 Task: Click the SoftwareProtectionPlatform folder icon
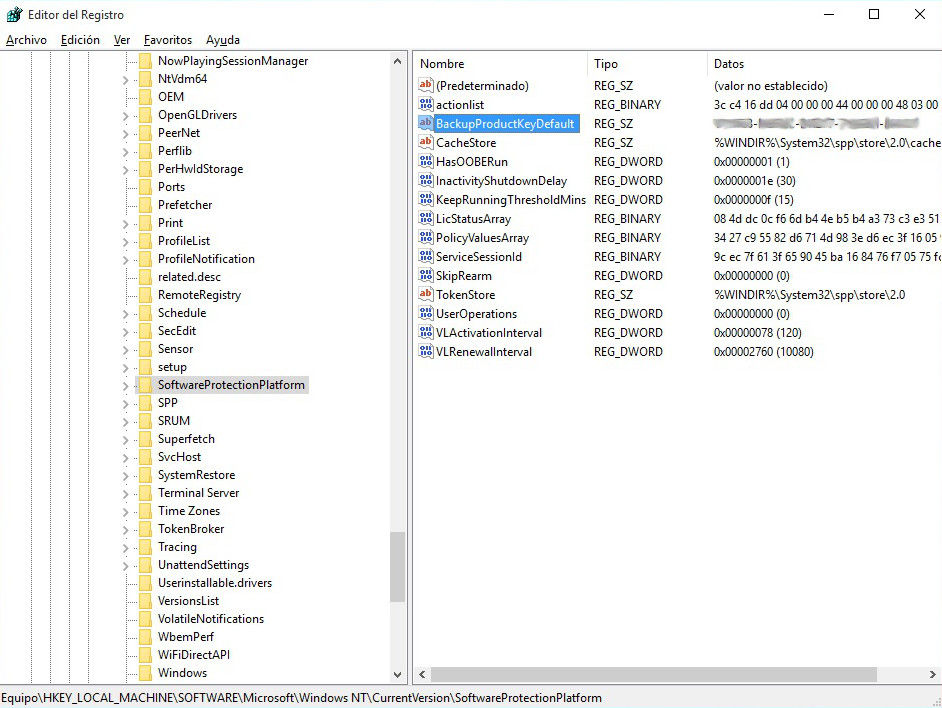tap(145, 385)
